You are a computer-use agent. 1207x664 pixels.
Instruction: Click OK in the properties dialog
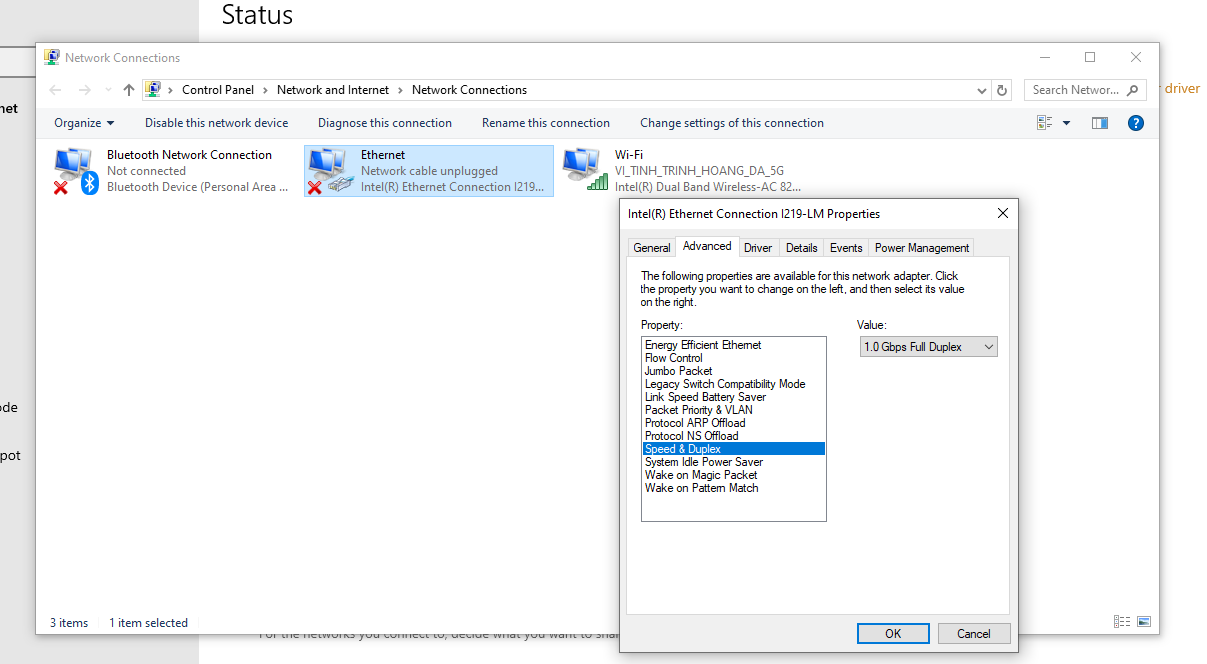coord(893,633)
